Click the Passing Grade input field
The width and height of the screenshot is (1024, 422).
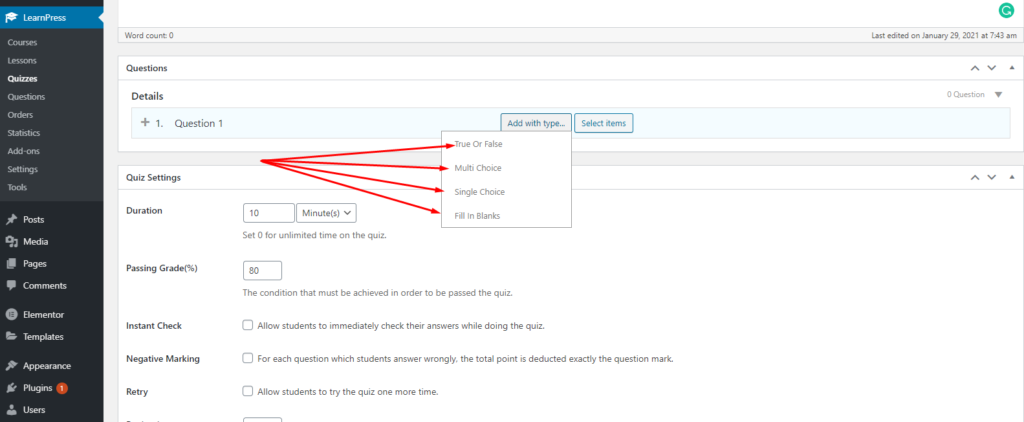coord(262,270)
